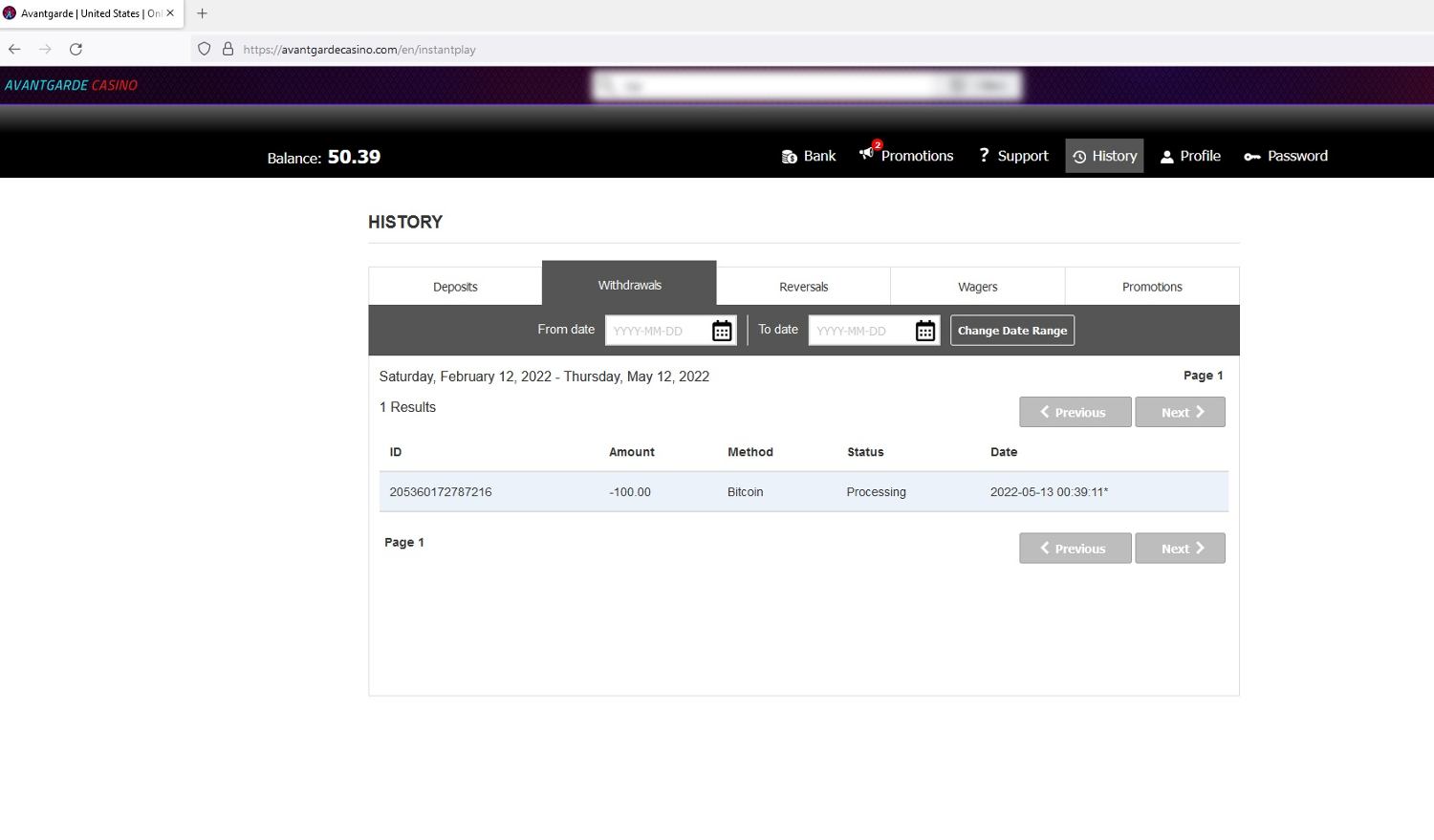Close the Avantgarde browser tab
The image size is (1434, 840).
(x=170, y=13)
